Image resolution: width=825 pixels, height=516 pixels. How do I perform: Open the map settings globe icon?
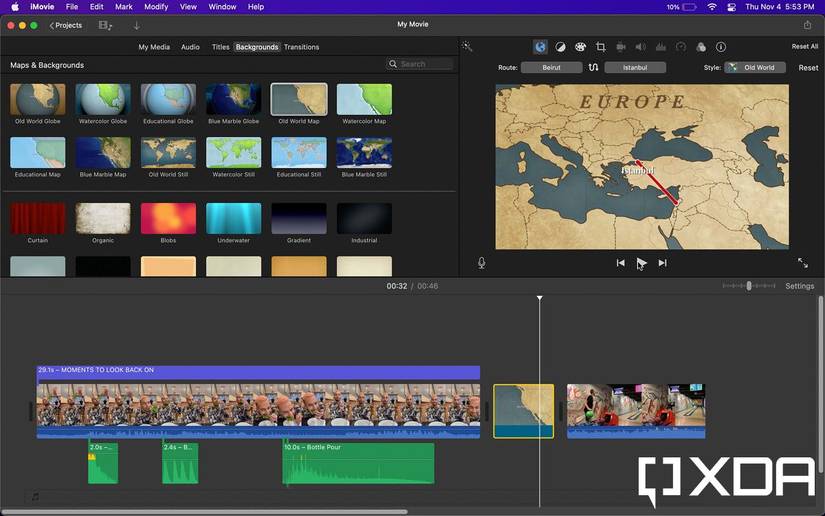[x=540, y=47]
